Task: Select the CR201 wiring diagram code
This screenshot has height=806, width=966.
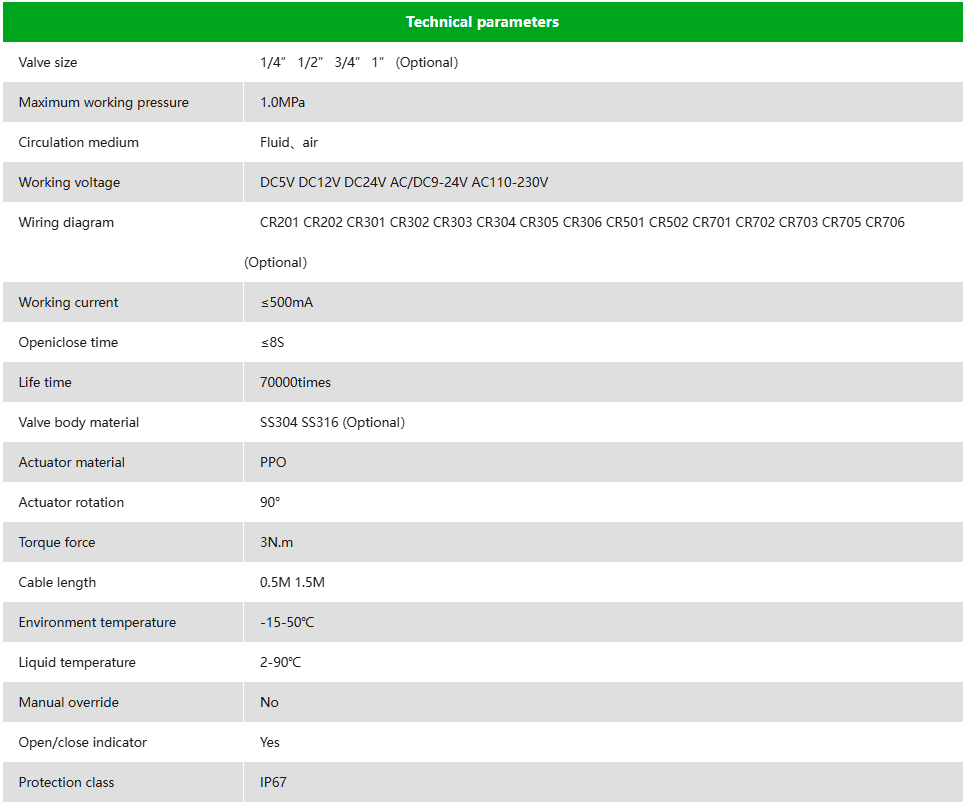Action: (280, 222)
